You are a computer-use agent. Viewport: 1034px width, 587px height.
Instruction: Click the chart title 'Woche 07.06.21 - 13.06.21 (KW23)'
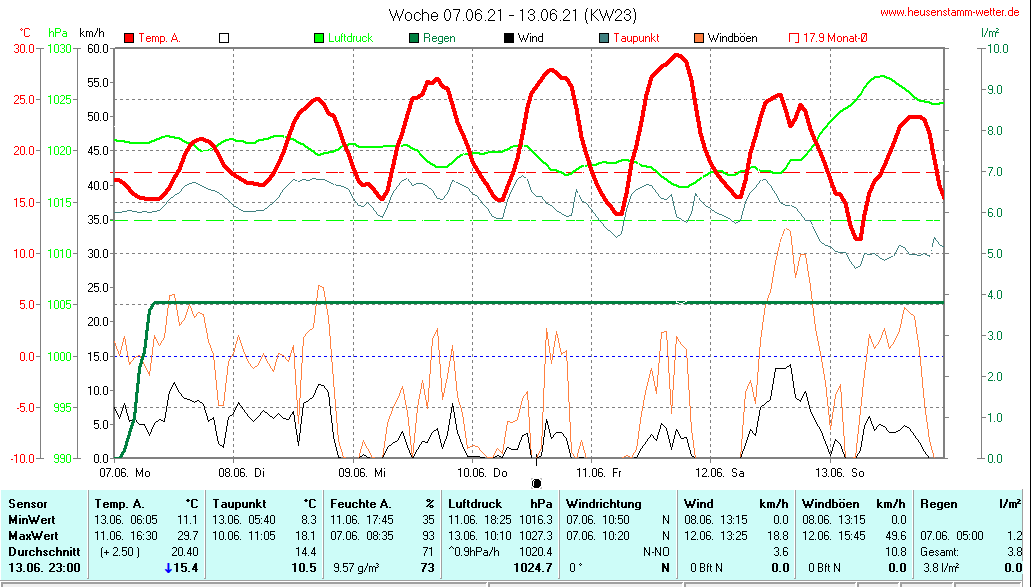coord(512,15)
